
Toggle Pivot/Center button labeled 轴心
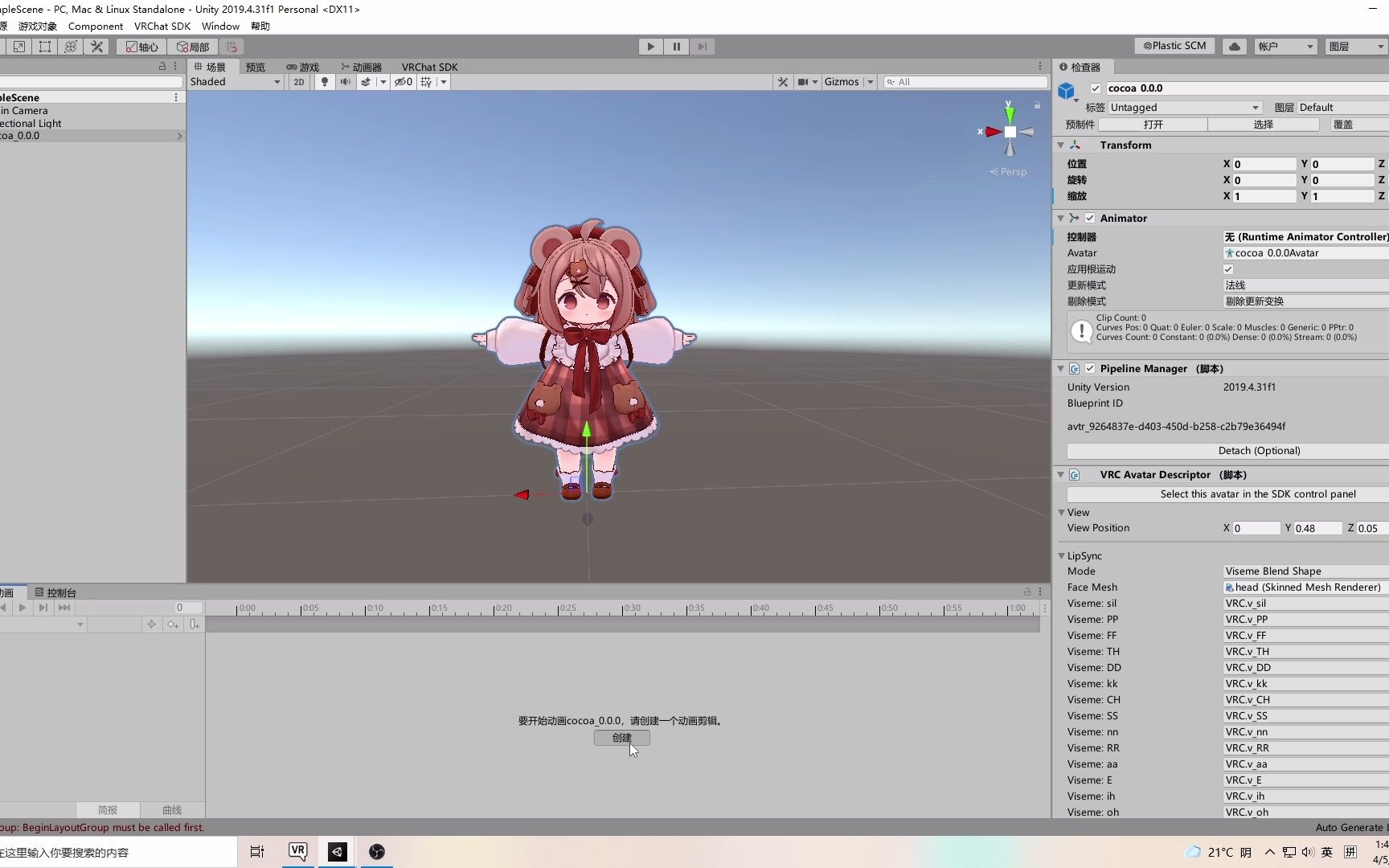point(142,47)
